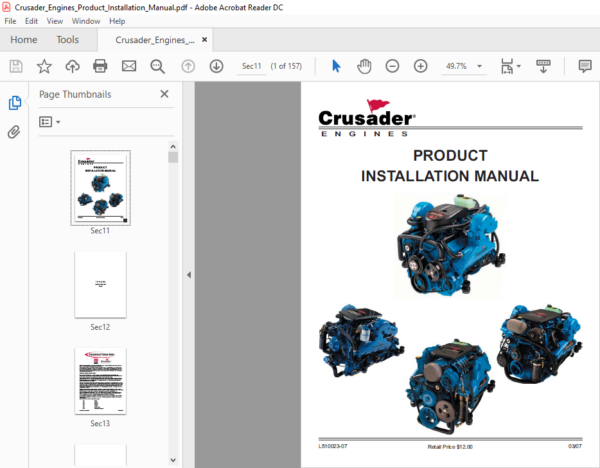
Task: Open the Attachments paperclip panel
Action: 14,132
